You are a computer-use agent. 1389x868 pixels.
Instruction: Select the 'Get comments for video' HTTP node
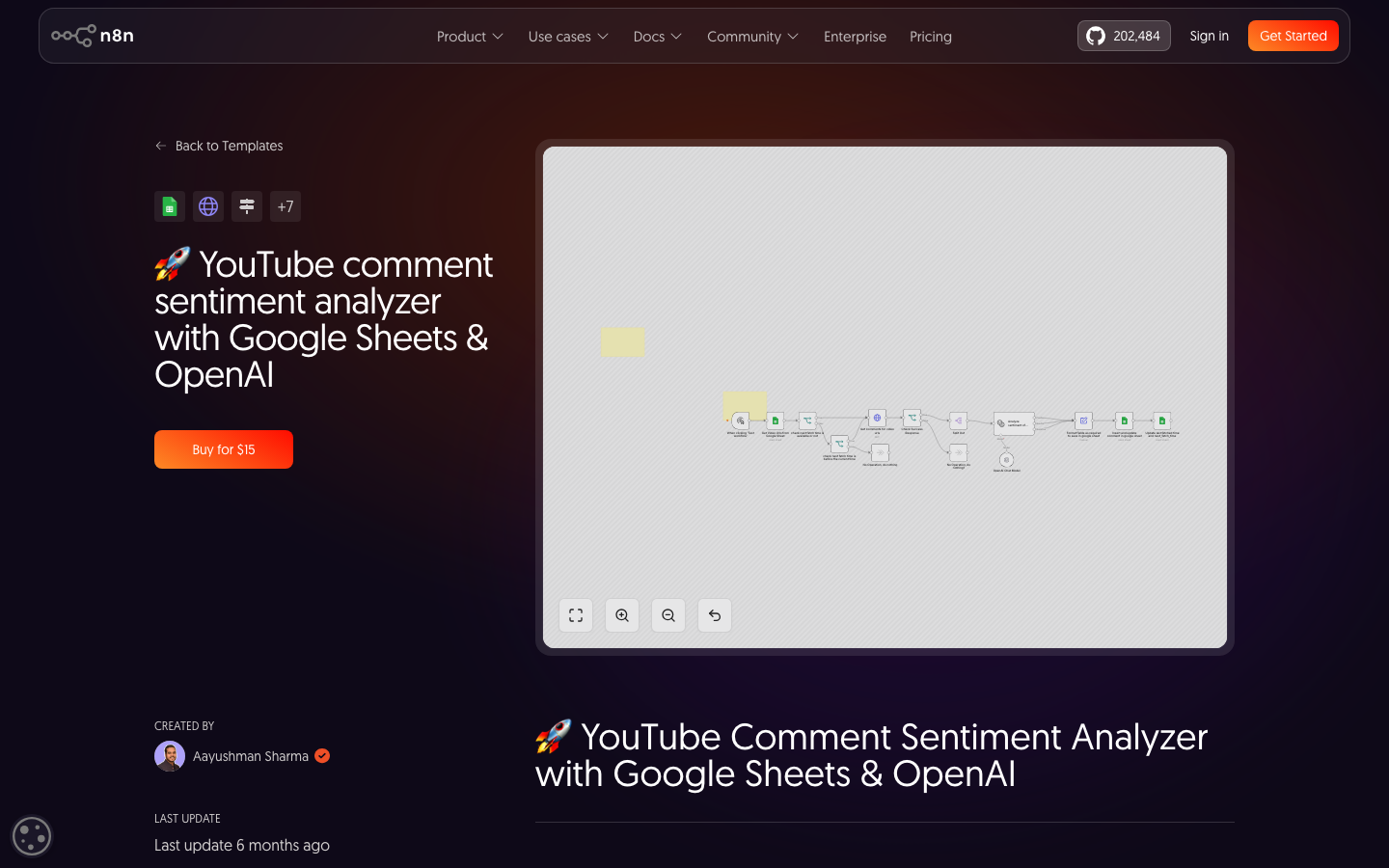(x=877, y=418)
